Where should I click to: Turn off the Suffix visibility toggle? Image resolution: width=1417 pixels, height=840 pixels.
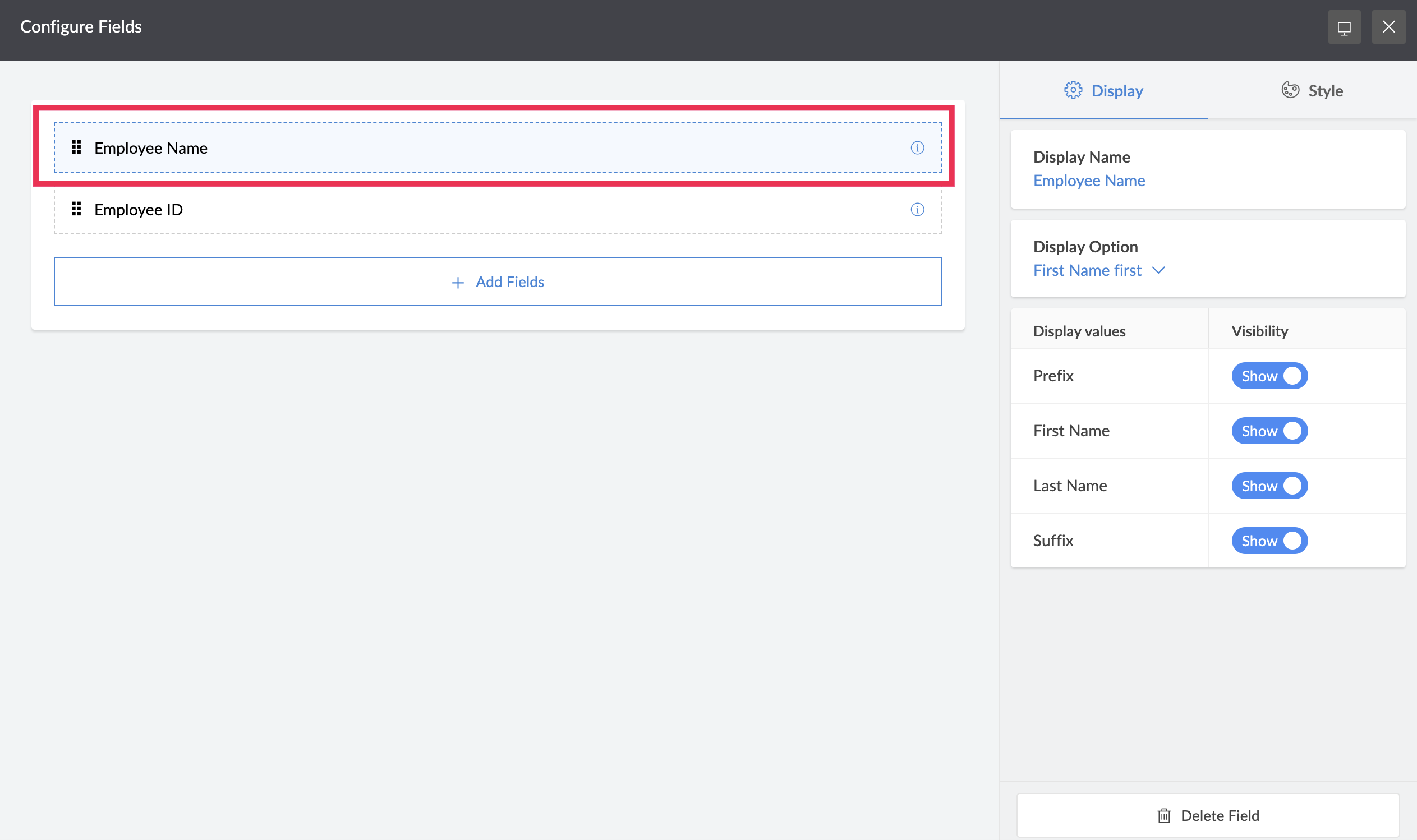click(x=1269, y=541)
